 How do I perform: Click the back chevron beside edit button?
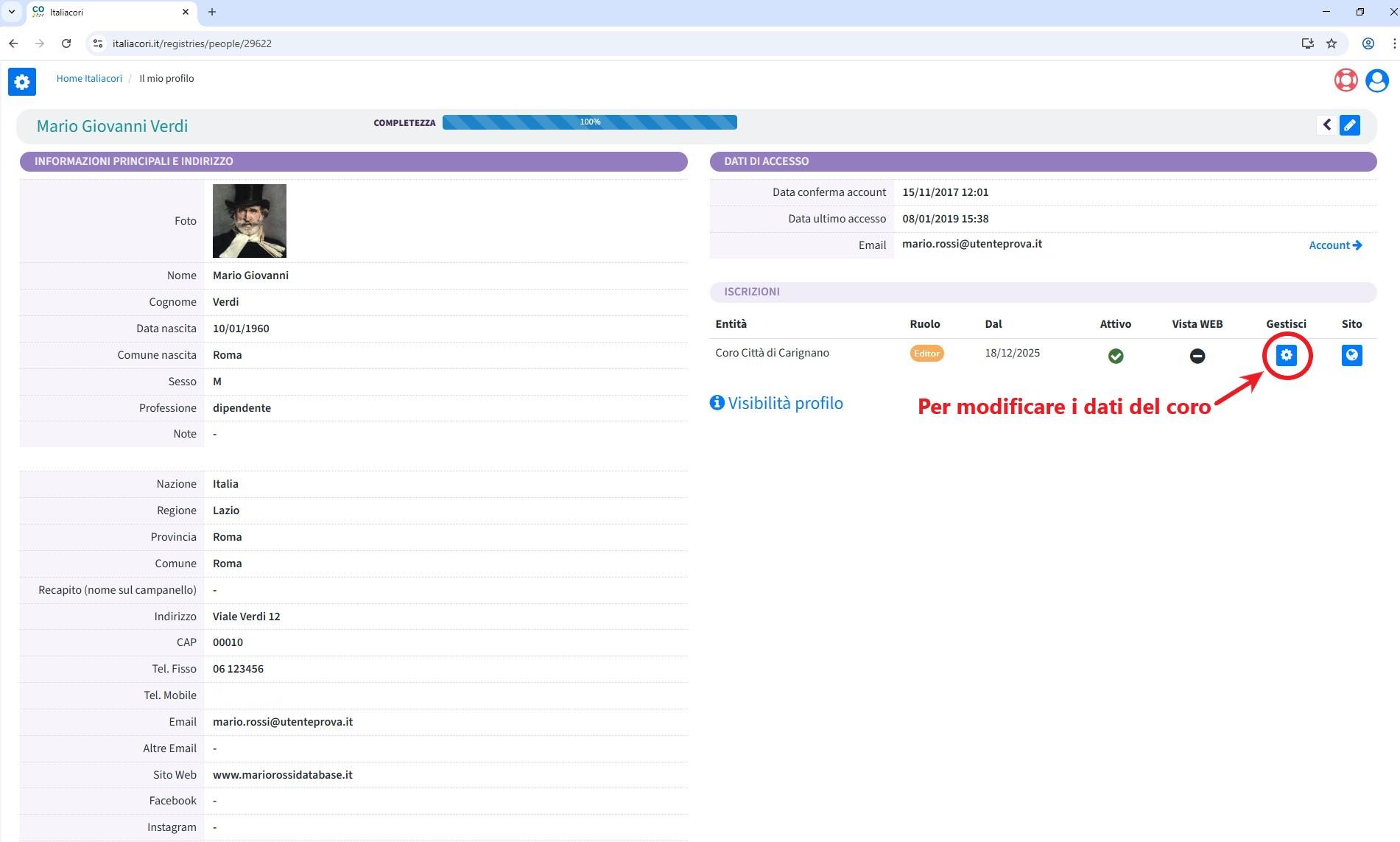1326,125
